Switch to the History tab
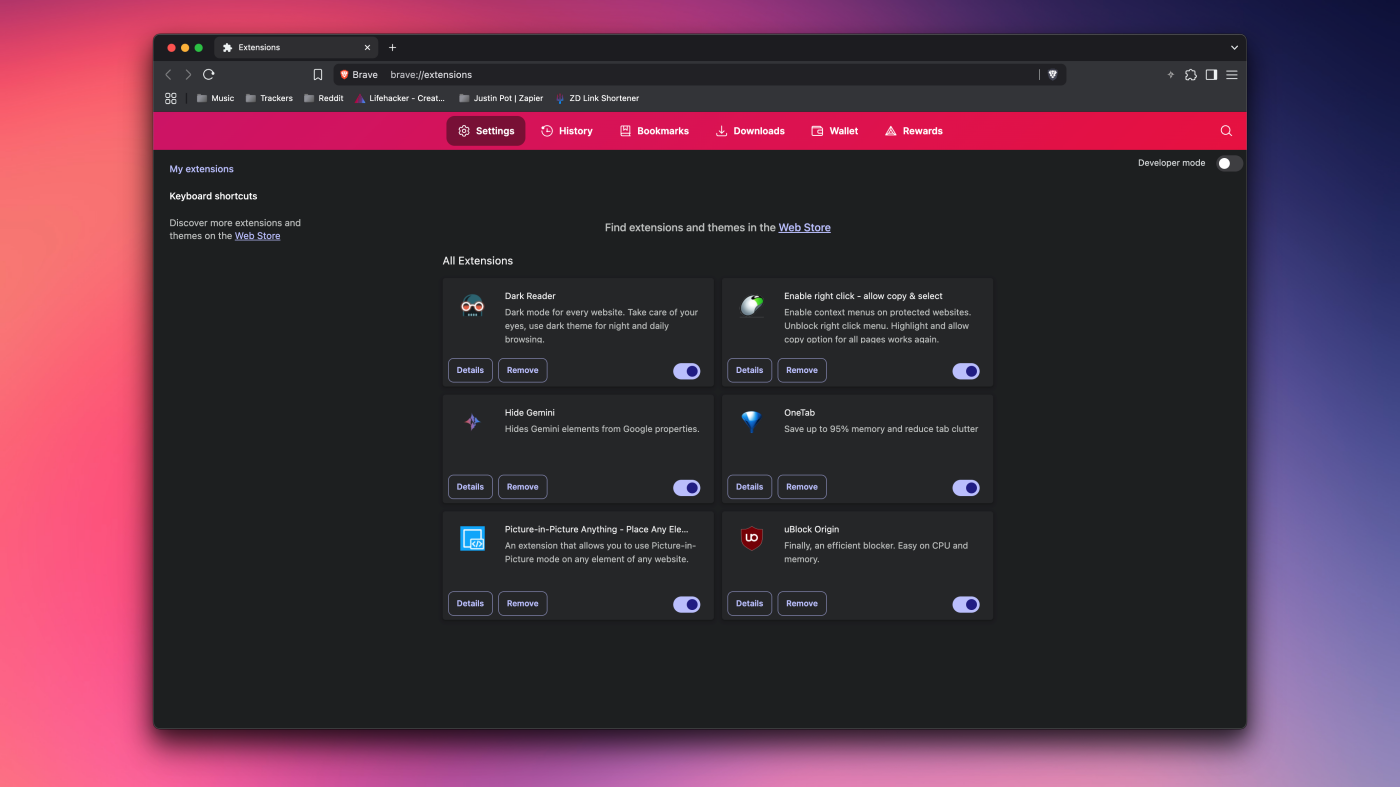The width and height of the screenshot is (1400, 787). coord(567,131)
